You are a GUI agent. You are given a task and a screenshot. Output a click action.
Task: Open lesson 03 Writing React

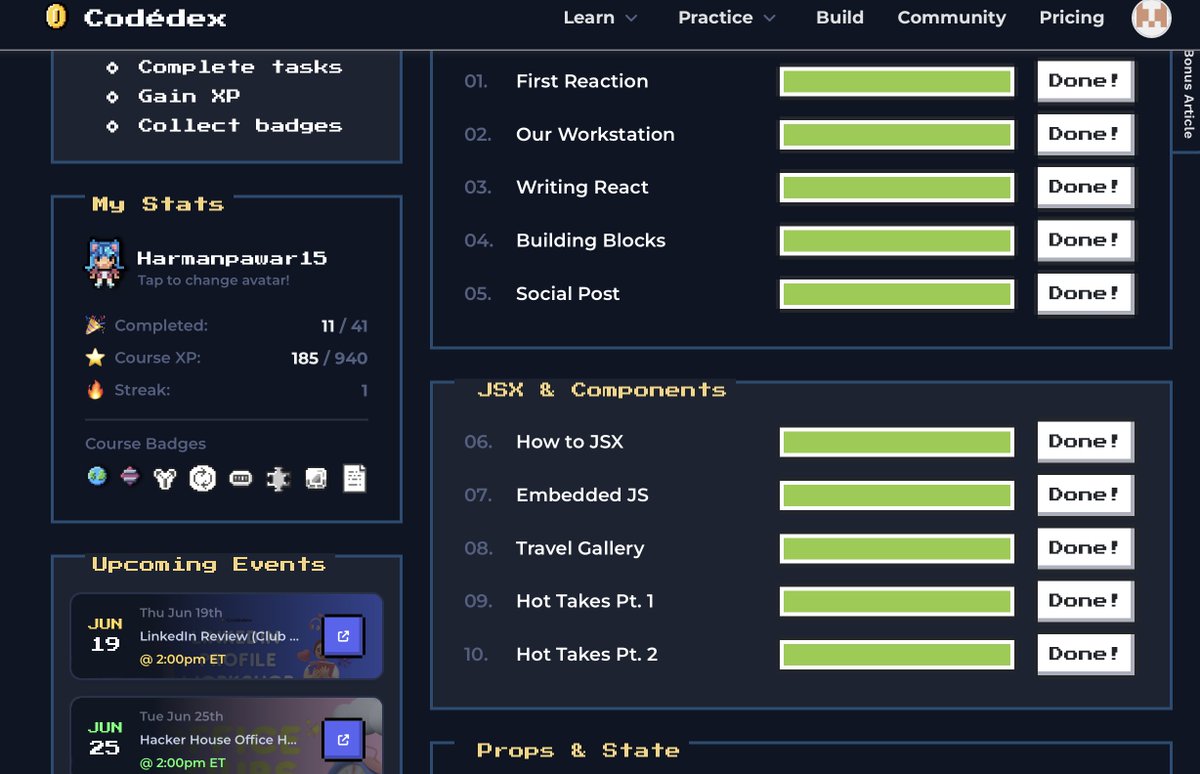click(x=582, y=187)
